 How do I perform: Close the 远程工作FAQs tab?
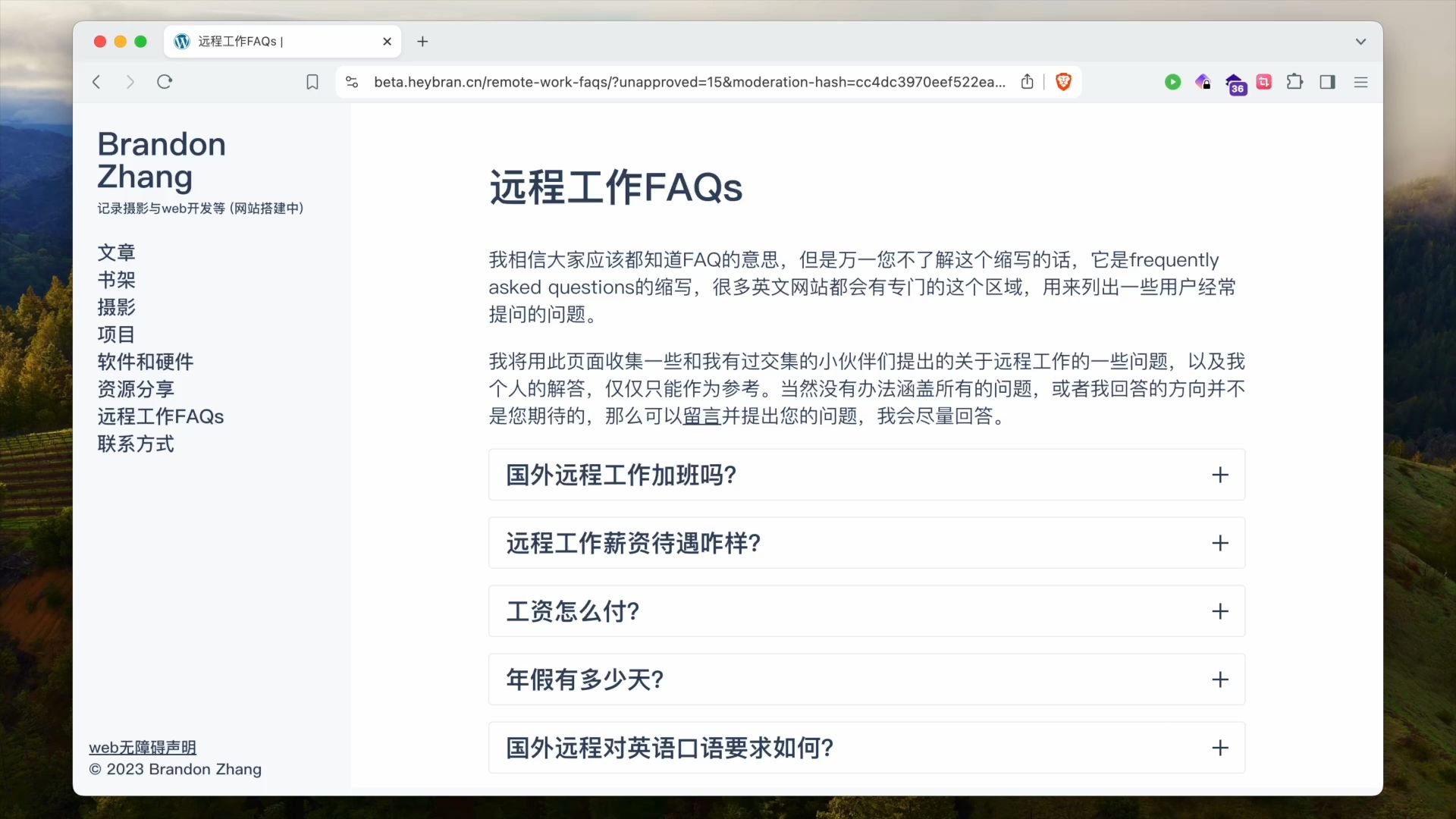387,42
